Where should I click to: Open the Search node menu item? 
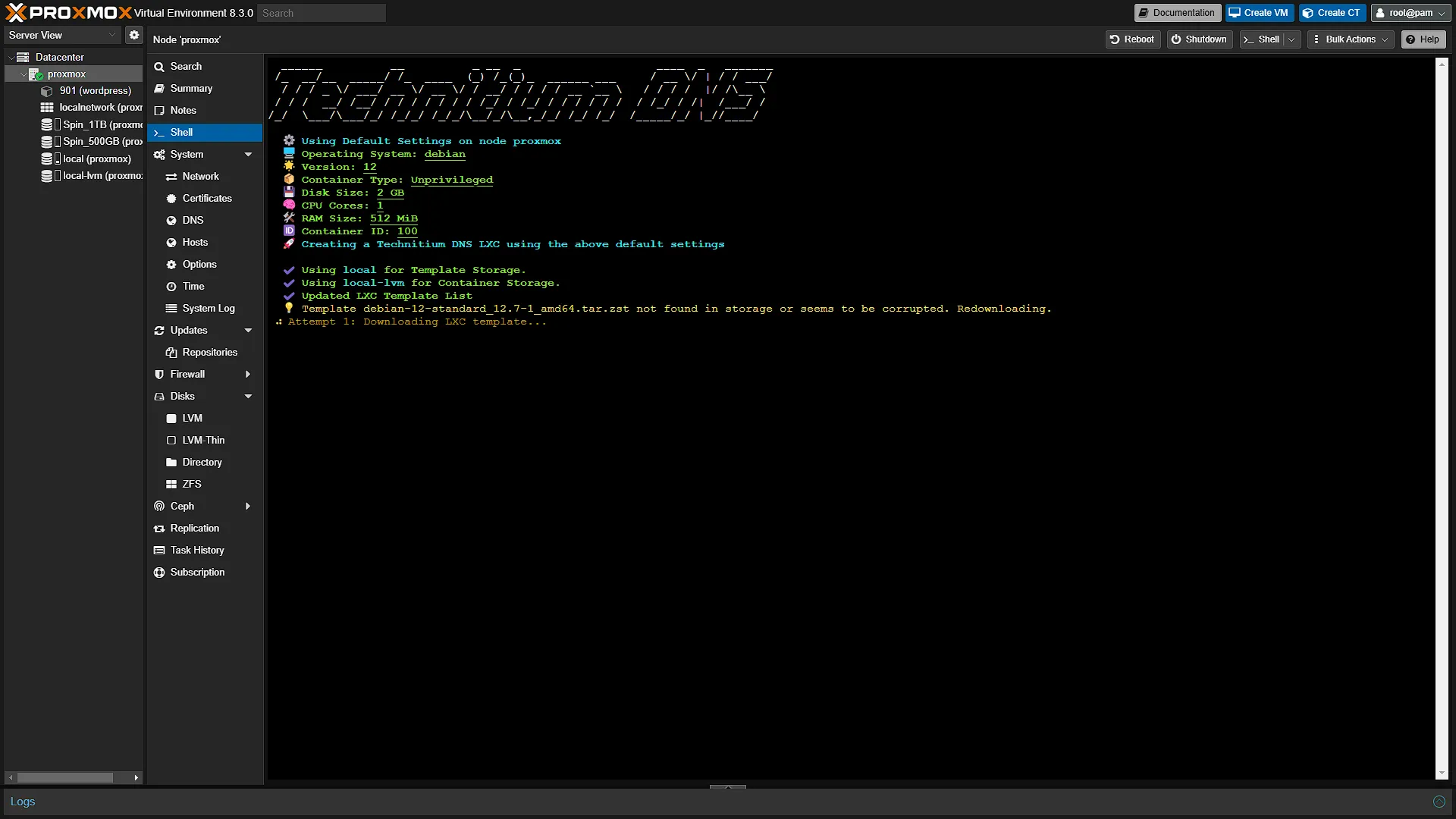coord(205,67)
